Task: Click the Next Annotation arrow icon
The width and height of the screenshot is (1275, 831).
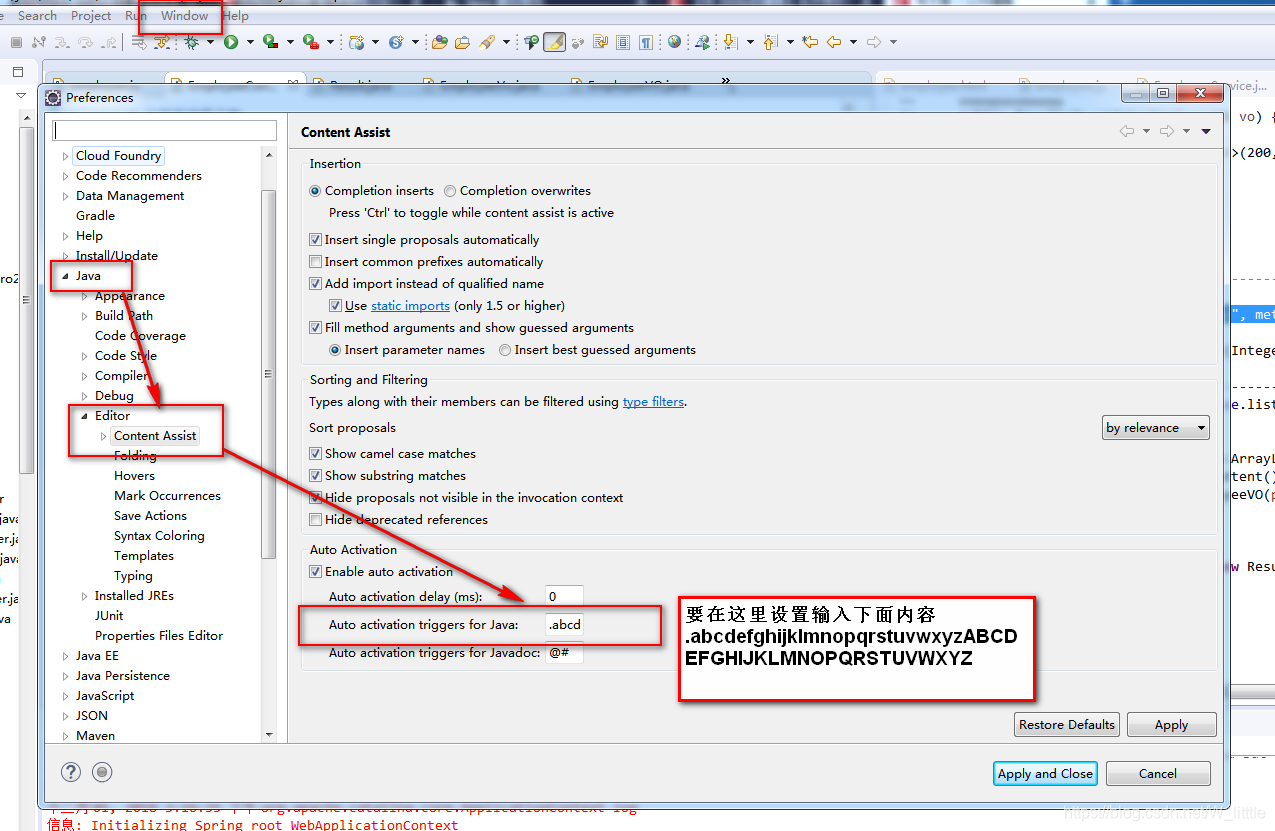Action: pyautogui.click(x=730, y=42)
